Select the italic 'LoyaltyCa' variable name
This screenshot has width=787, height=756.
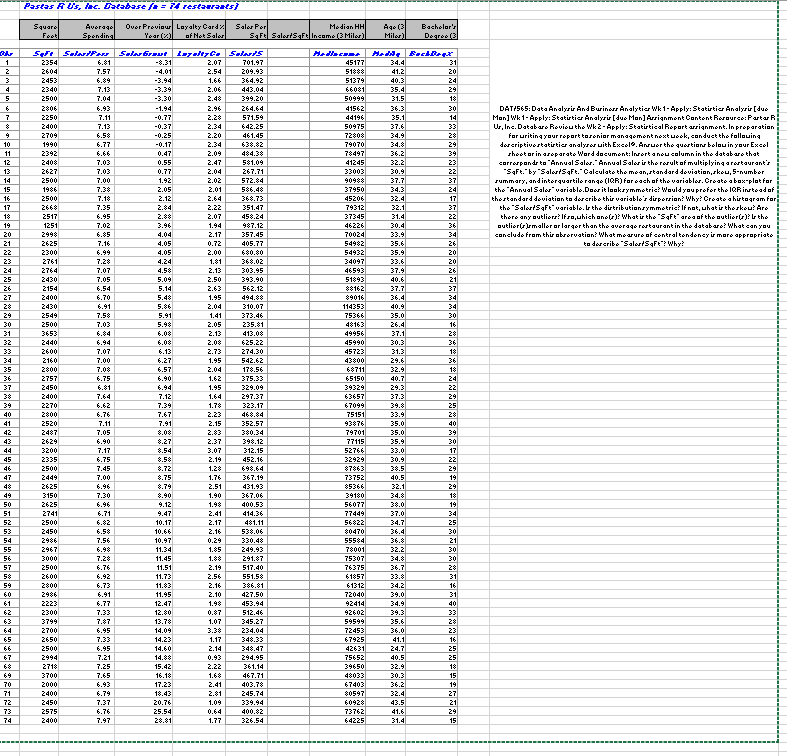coord(199,54)
